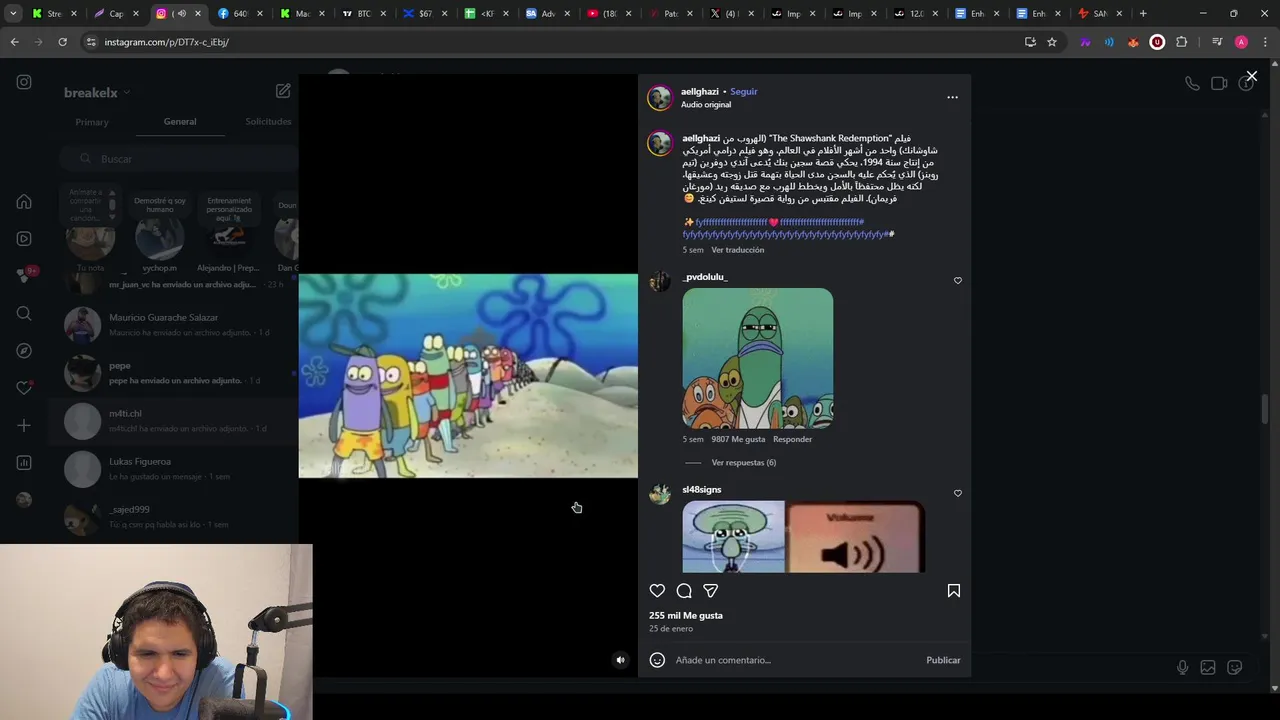Open Chrome profile avatar 'A'
The width and height of the screenshot is (1280, 720).
(x=1241, y=42)
